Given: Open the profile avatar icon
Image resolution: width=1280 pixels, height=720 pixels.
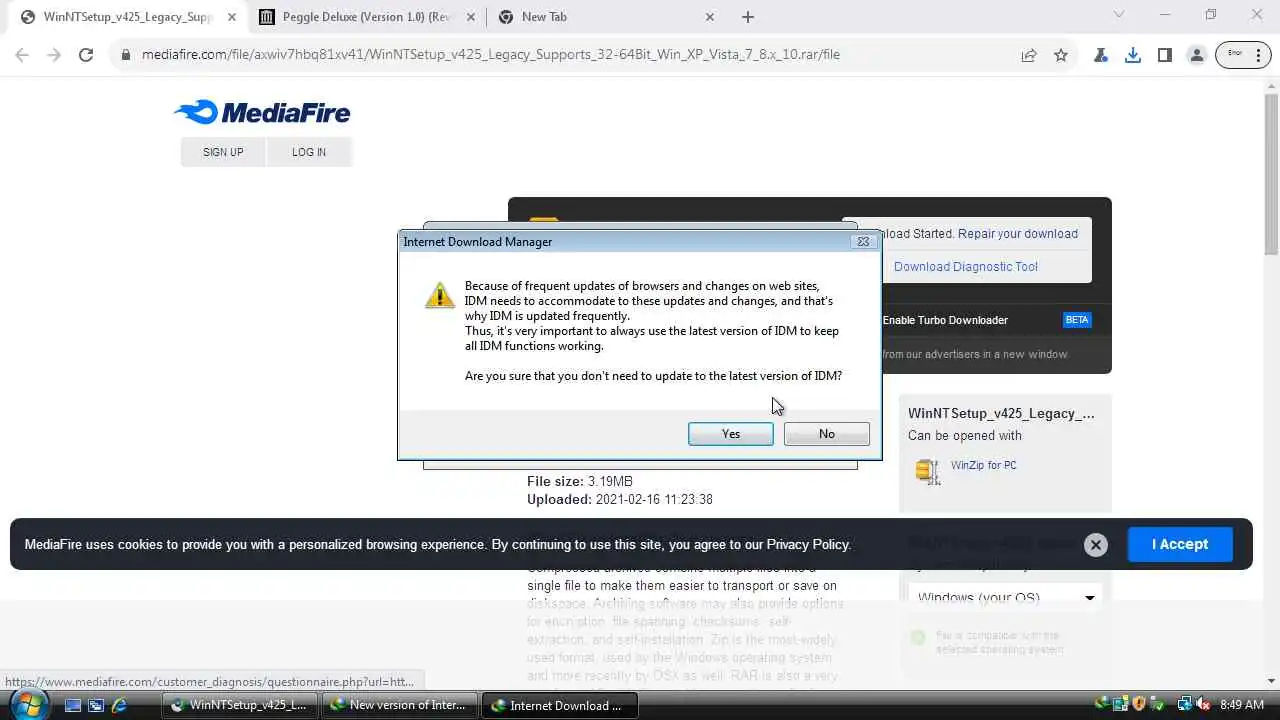Looking at the screenshot, I should pyautogui.click(x=1197, y=55).
